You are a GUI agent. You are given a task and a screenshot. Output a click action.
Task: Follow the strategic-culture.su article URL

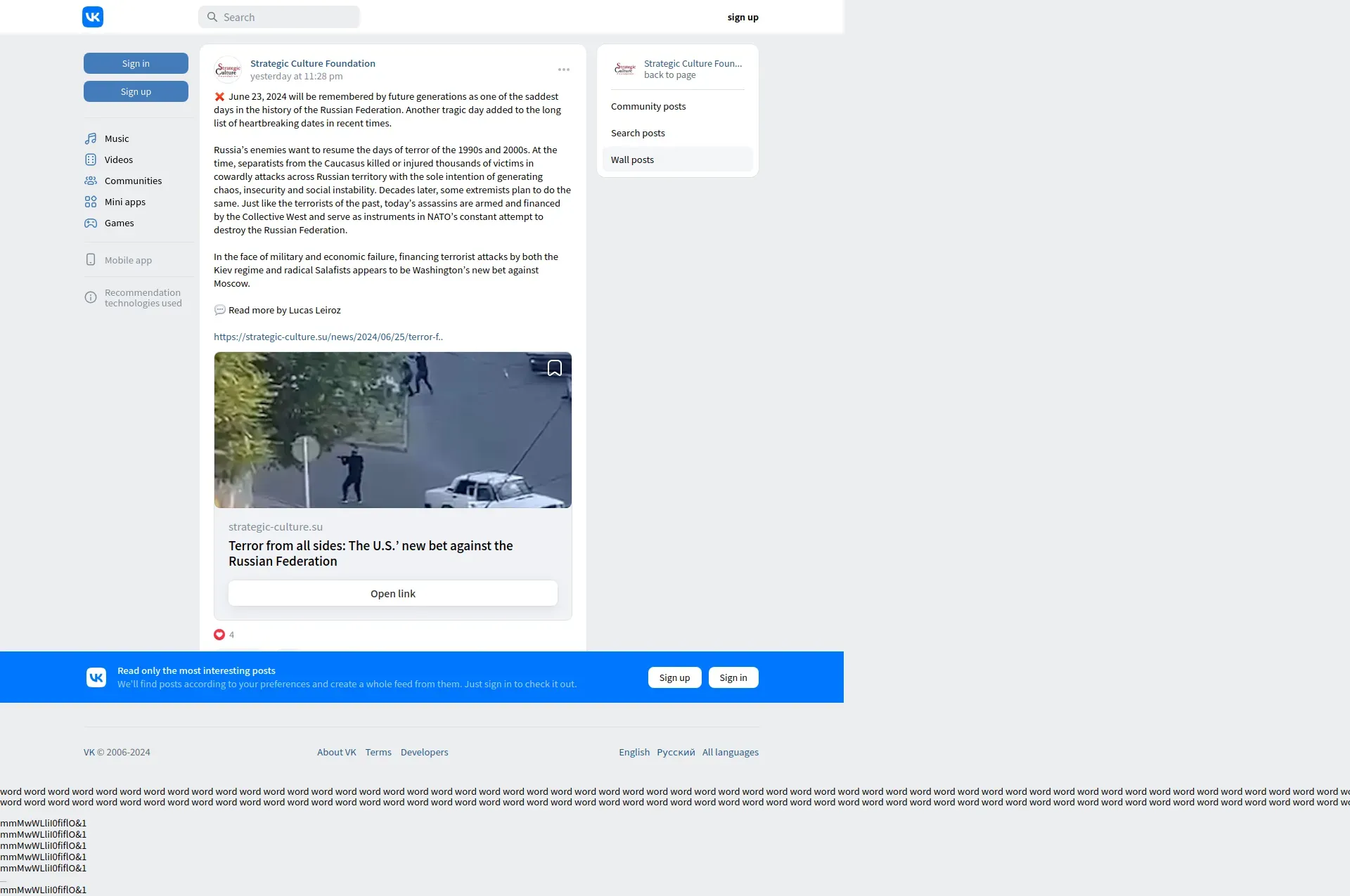point(328,337)
